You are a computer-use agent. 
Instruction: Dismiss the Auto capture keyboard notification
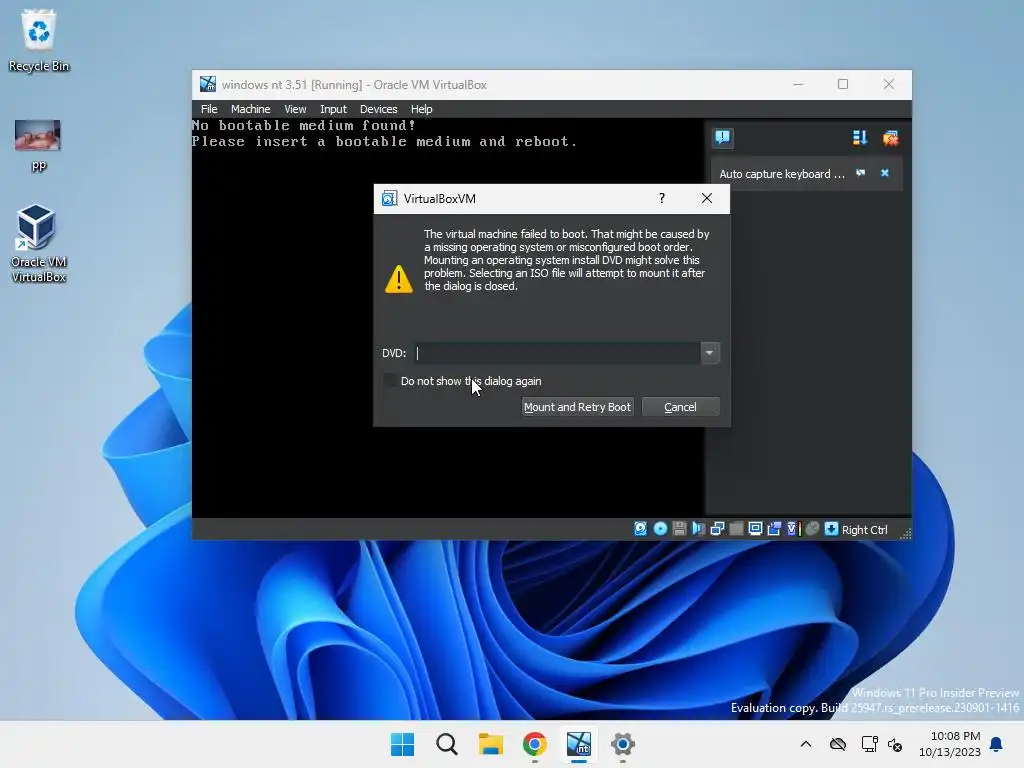pyautogui.click(x=884, y=173)
